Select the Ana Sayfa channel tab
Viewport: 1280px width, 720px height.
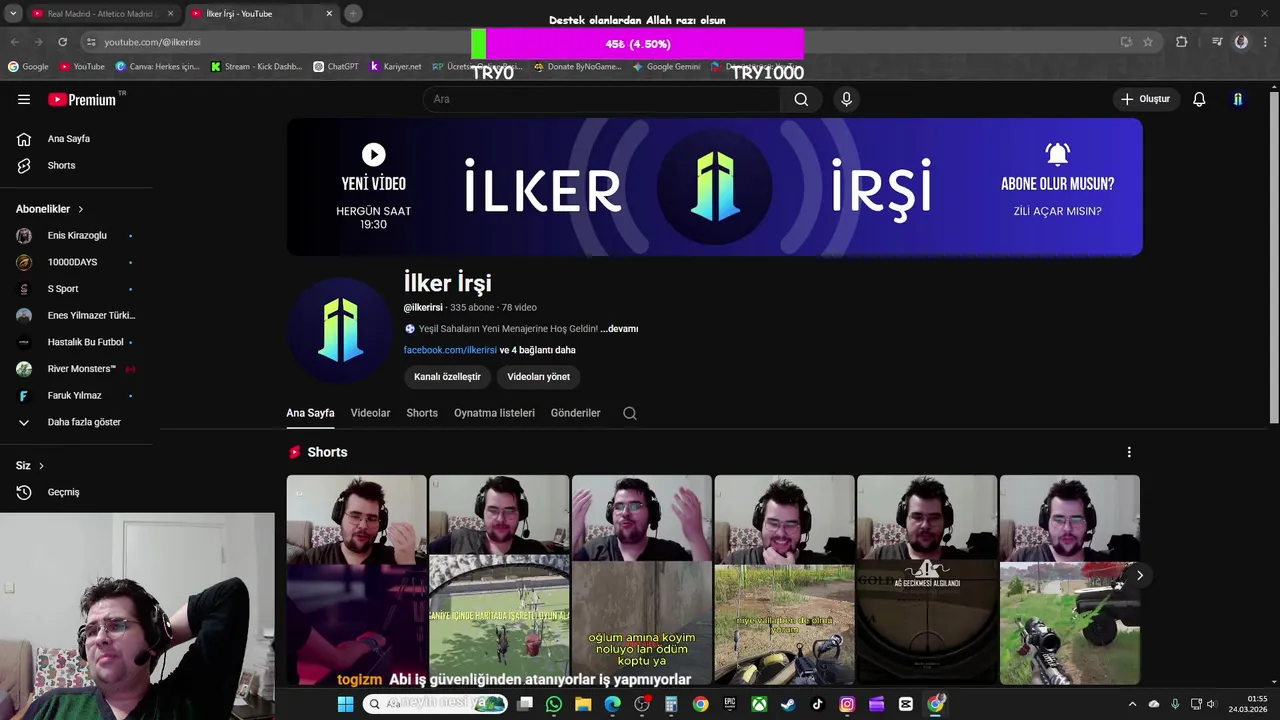(x=310, y=413)
